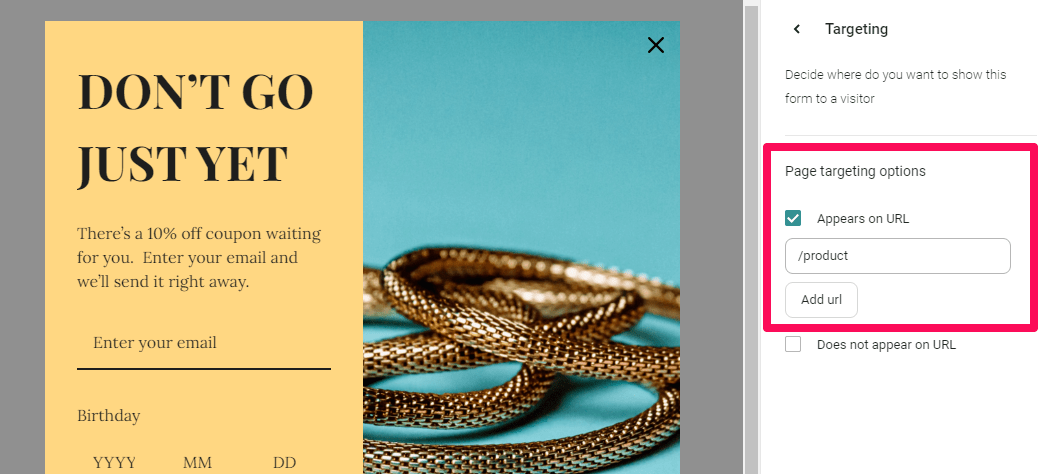Click the targeting description text

(x=896, y=86)
